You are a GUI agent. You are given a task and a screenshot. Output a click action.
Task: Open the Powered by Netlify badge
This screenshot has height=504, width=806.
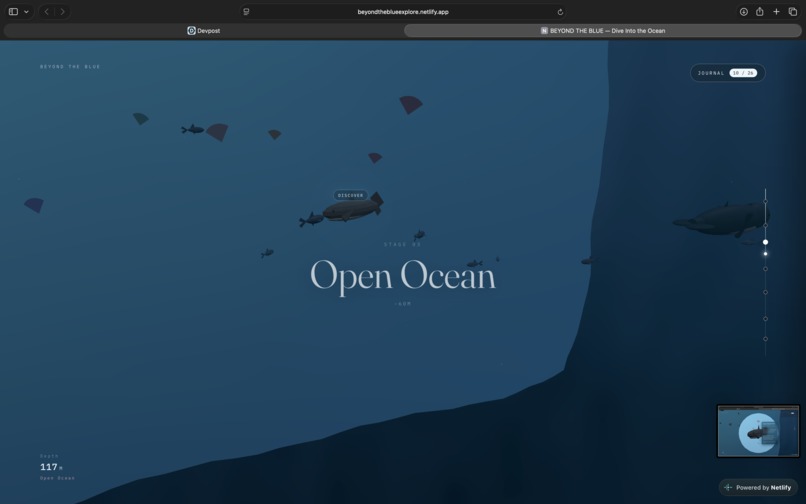[758, 488]
